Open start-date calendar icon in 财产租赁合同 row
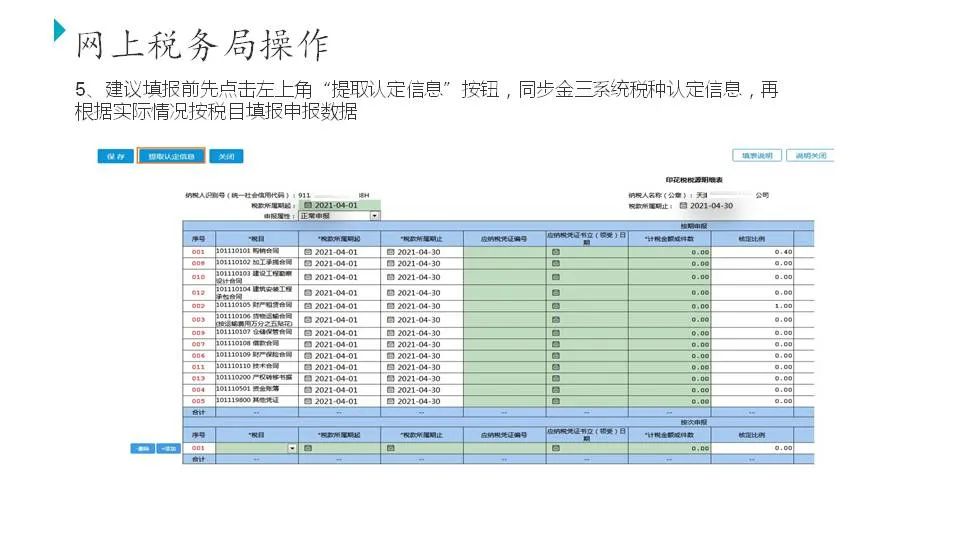Viewport: 960px width, 540px height. tap(308, 306)
